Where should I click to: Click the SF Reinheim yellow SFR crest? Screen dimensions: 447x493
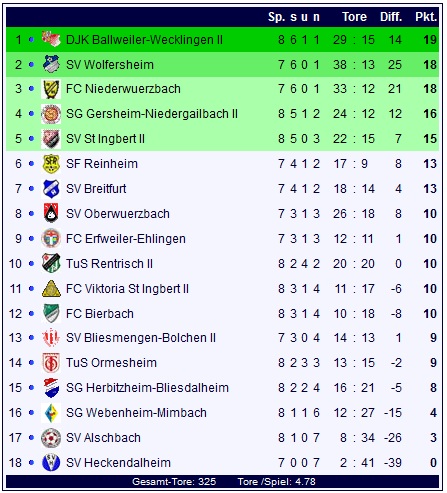(51, 164)
